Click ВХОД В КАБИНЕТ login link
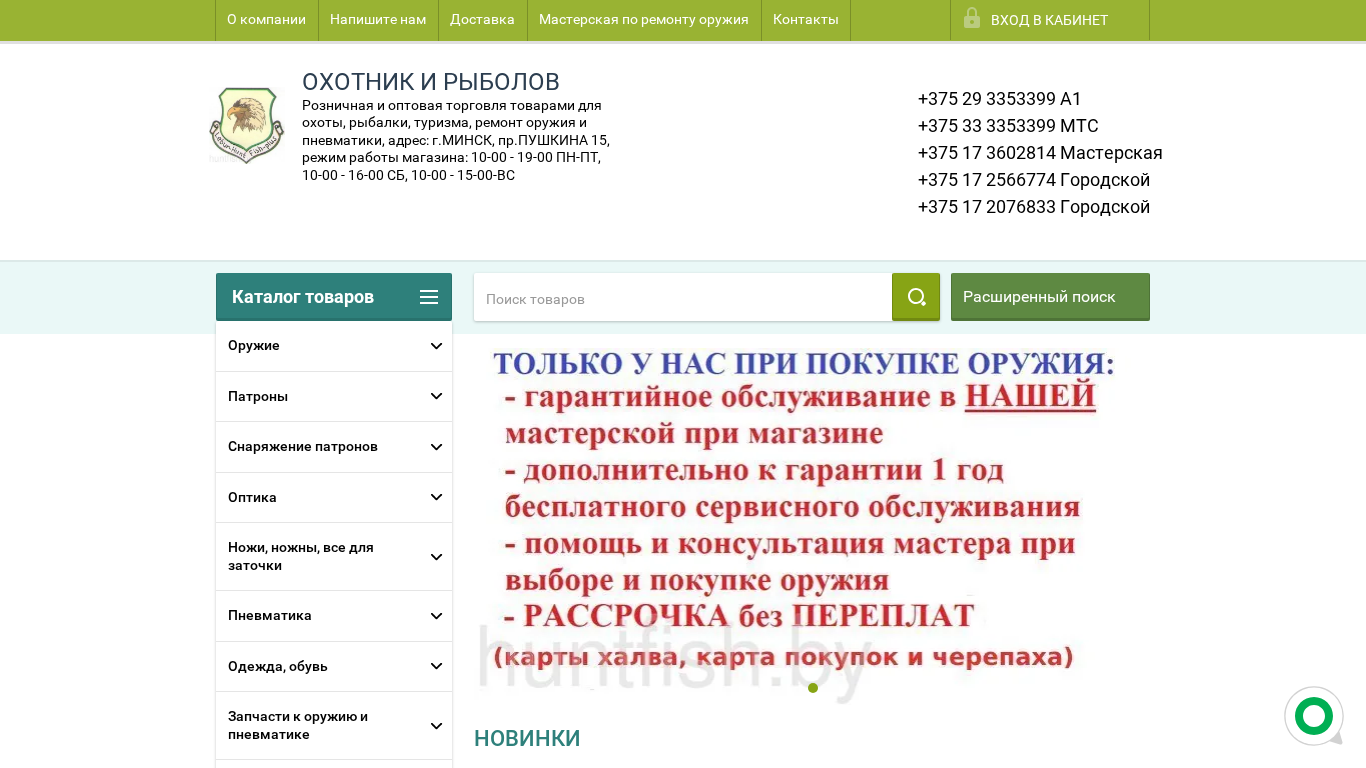Viewport: 1366px width, 768px height. coord(1049,20)
